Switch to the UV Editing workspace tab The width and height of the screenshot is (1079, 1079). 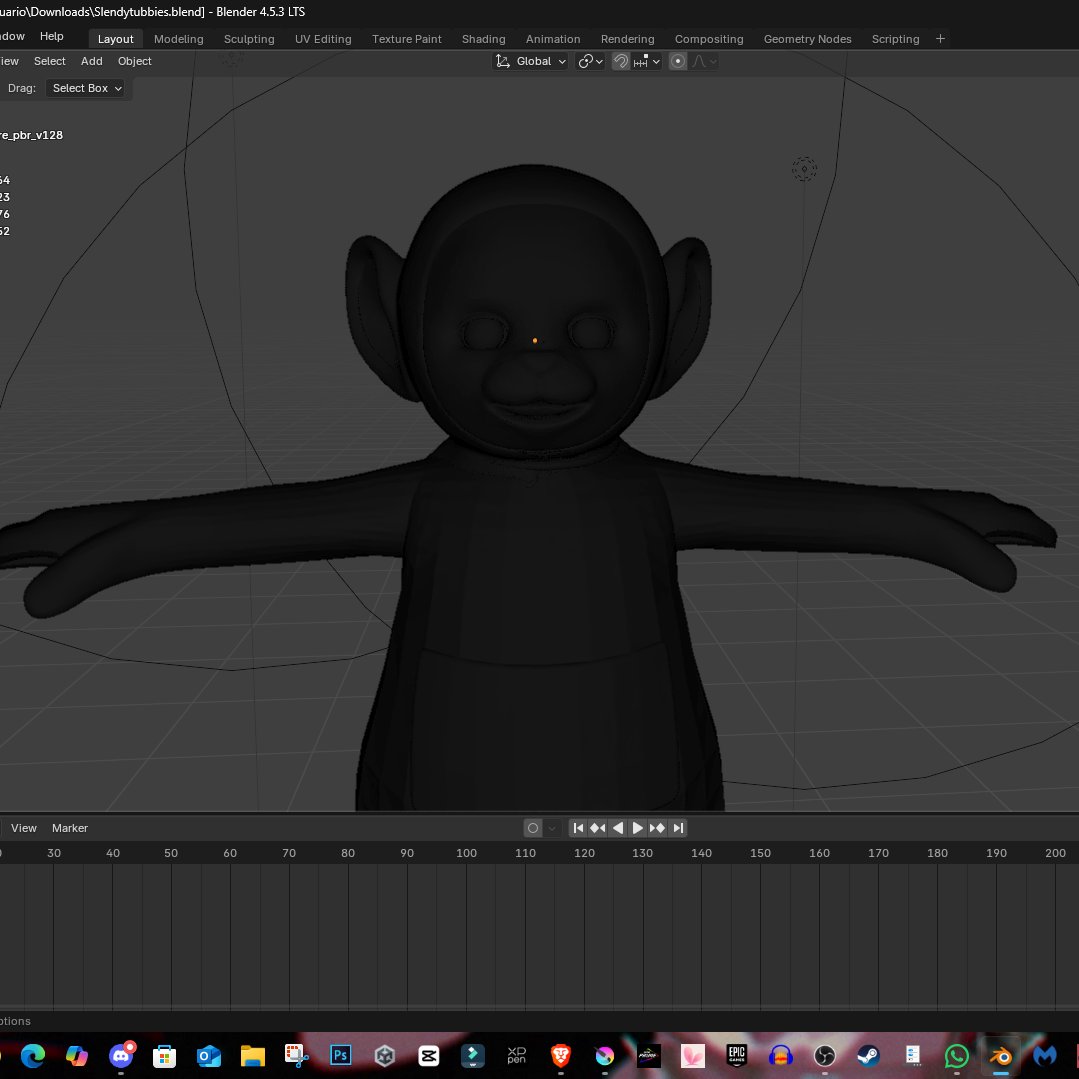[323, 39]
